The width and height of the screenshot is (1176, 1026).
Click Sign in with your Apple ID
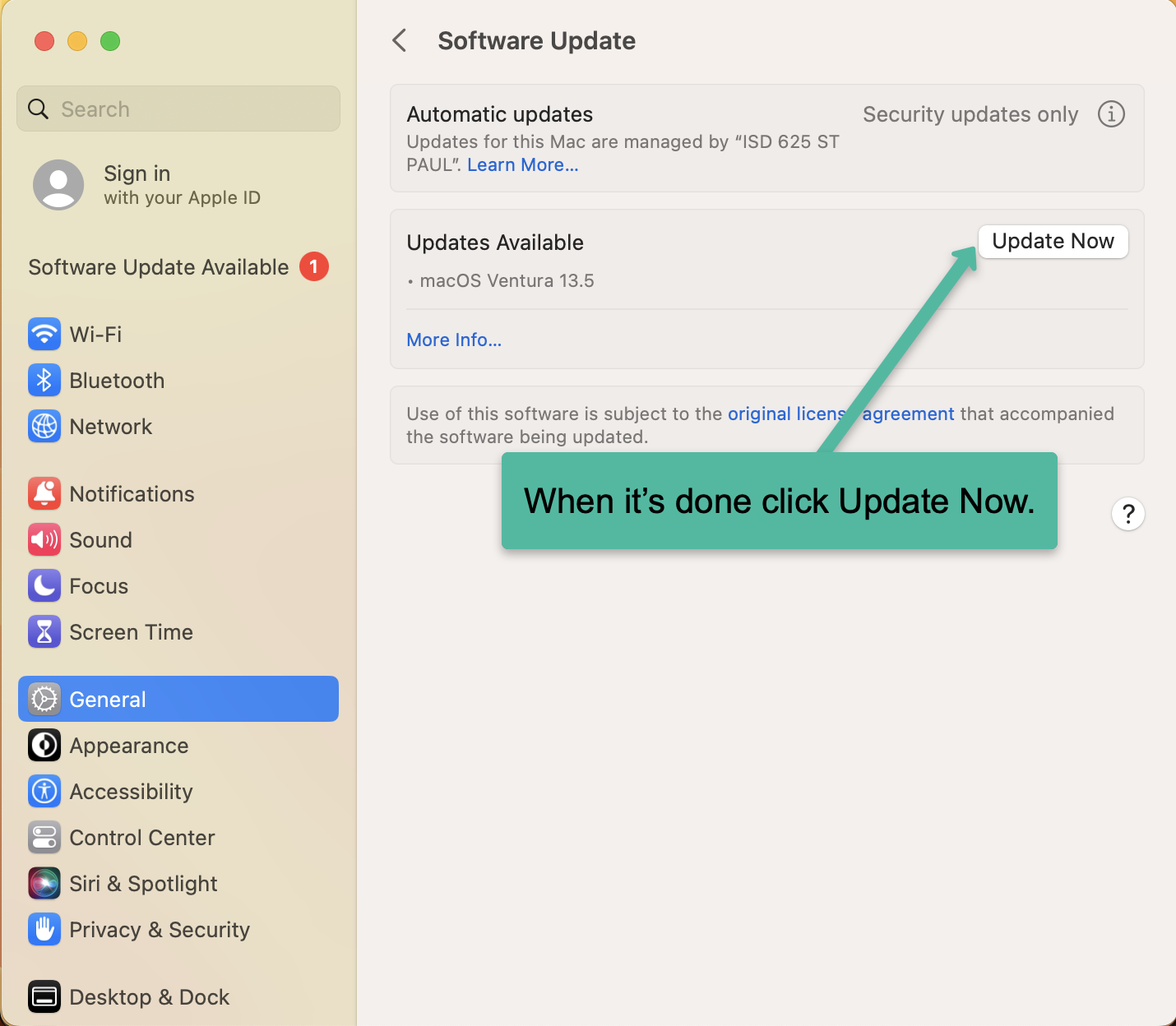[x=178, y=185]
